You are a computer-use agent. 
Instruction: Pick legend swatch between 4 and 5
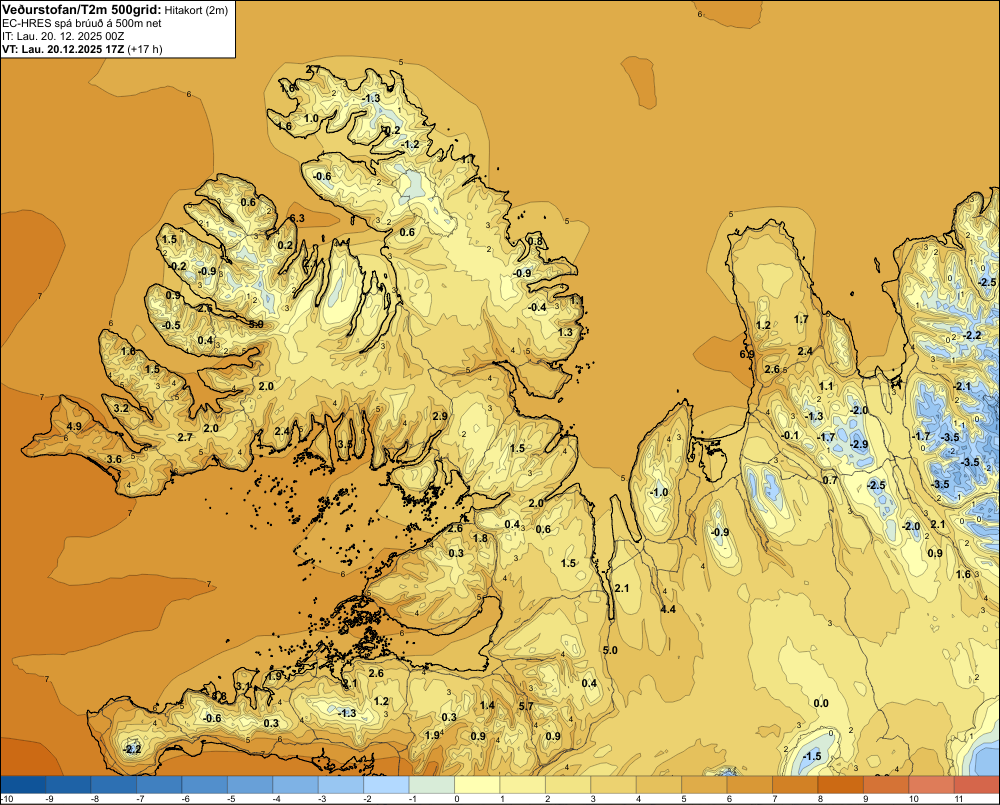659,785
